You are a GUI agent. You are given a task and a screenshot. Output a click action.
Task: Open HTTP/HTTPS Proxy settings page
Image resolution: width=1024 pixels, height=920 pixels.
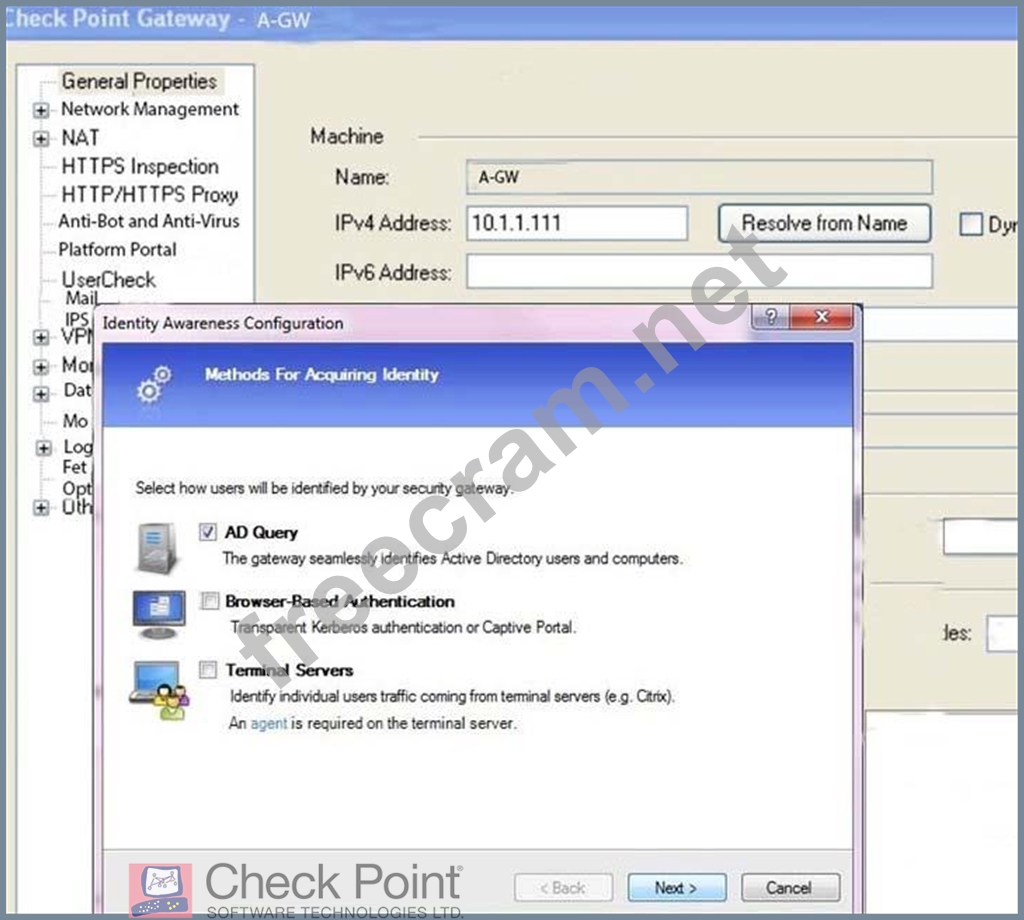click(150, 195)
